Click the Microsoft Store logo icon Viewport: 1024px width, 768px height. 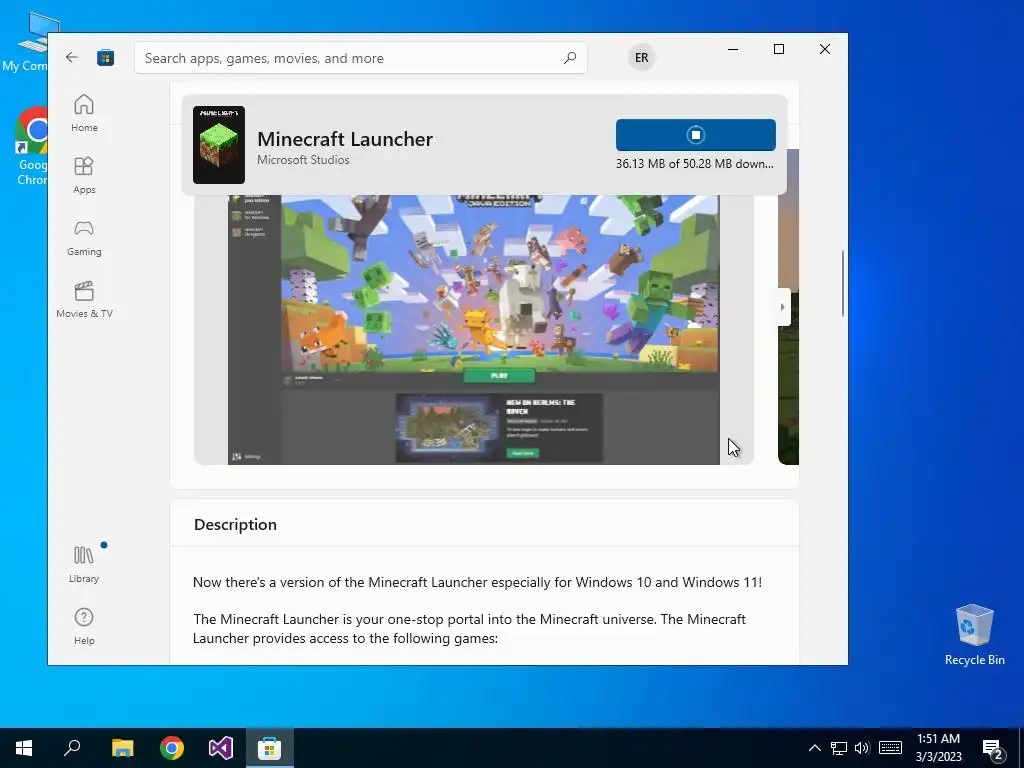point(106,57)
